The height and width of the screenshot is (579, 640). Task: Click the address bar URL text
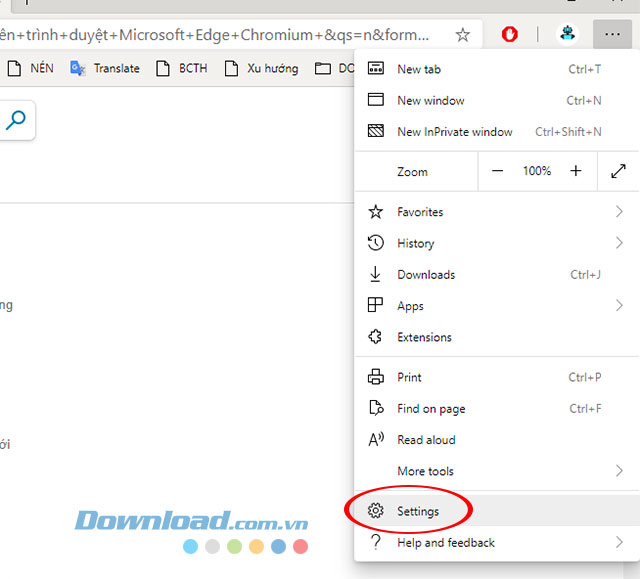point(220,35)
